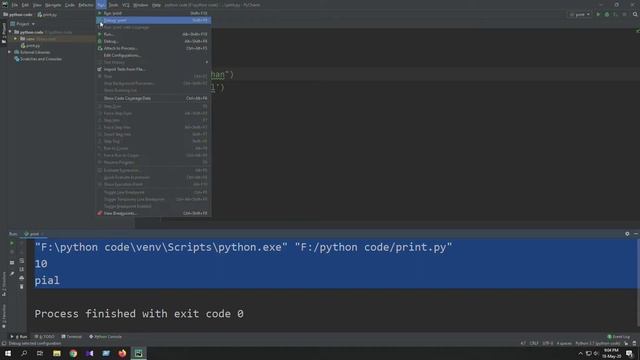Click the pin tab icon in Run panel
Screen dimensions: 640x360
coord(12,273)
